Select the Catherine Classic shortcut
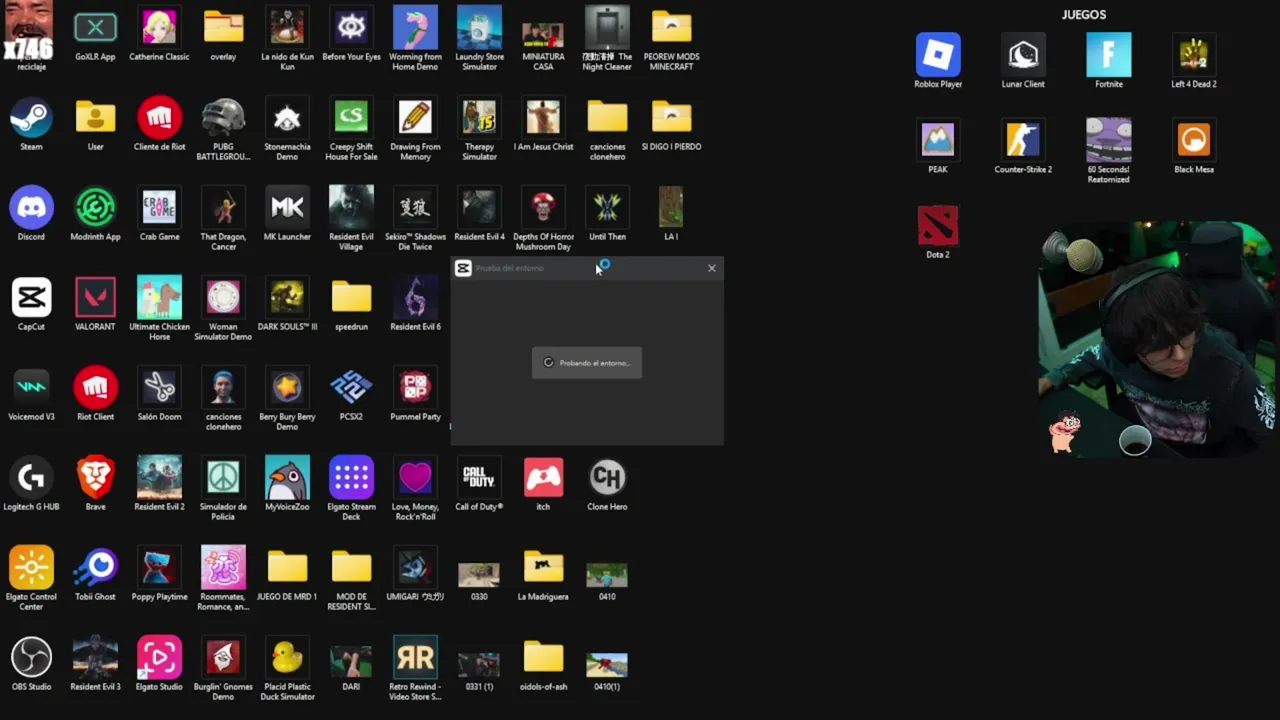1280x720 pixels. [159, 28]
